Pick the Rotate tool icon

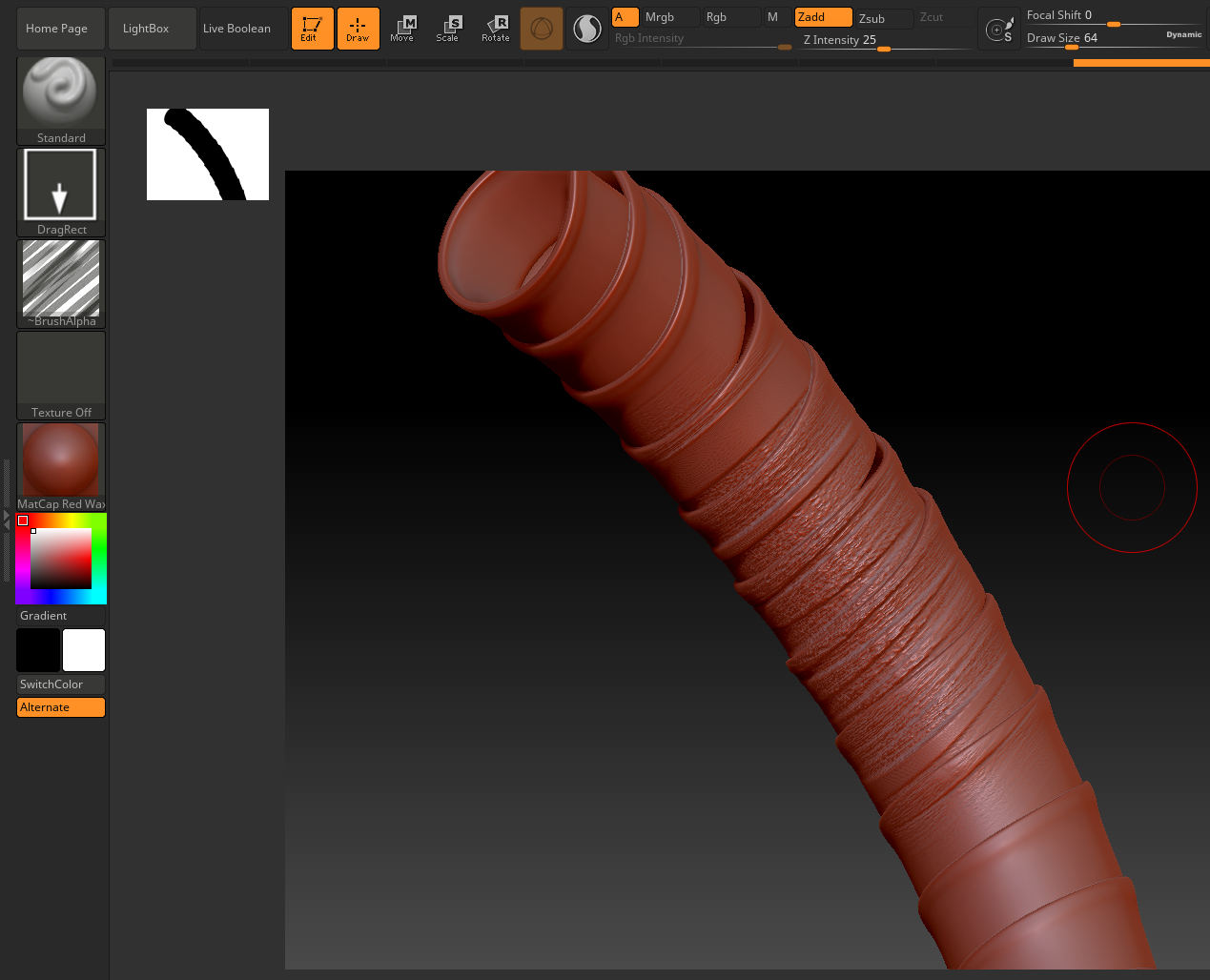(495, 29)
